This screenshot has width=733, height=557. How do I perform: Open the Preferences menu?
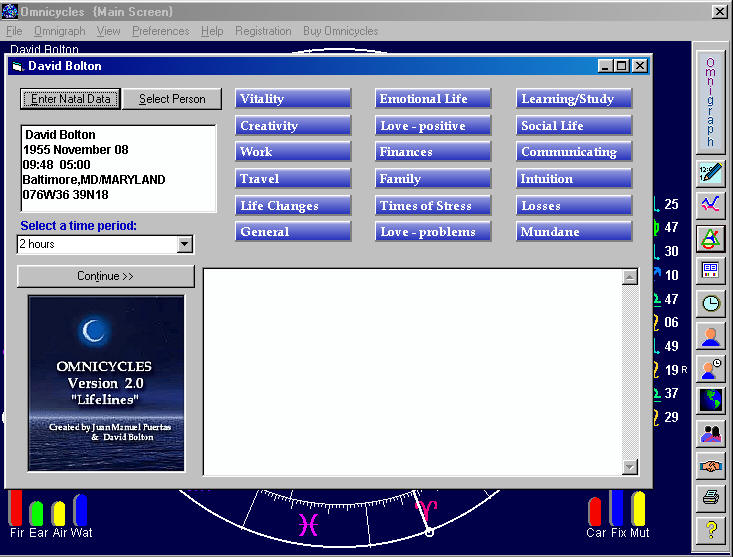pyautogui.click(x=160, y=31)
